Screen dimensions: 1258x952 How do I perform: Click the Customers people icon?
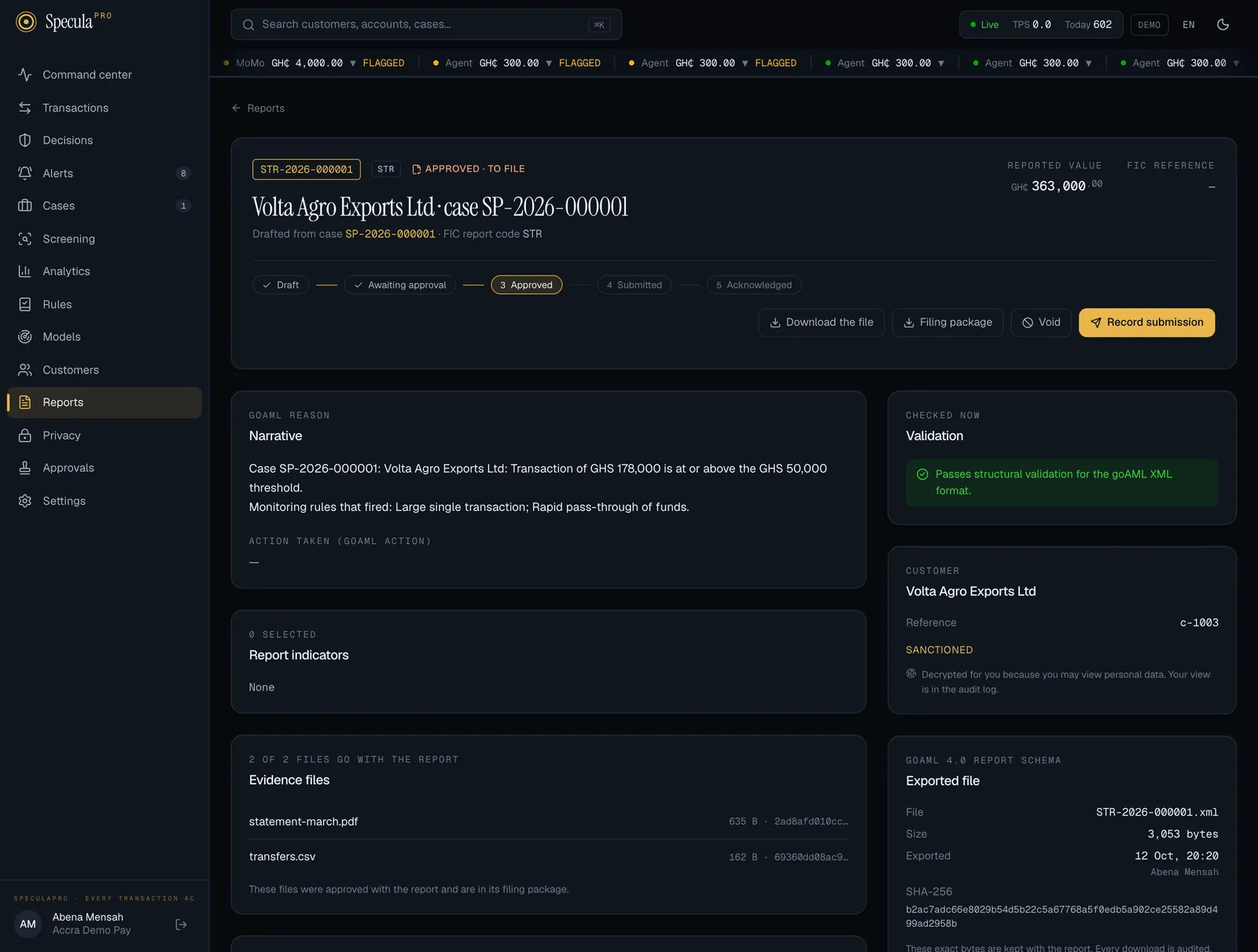[25, 369]
